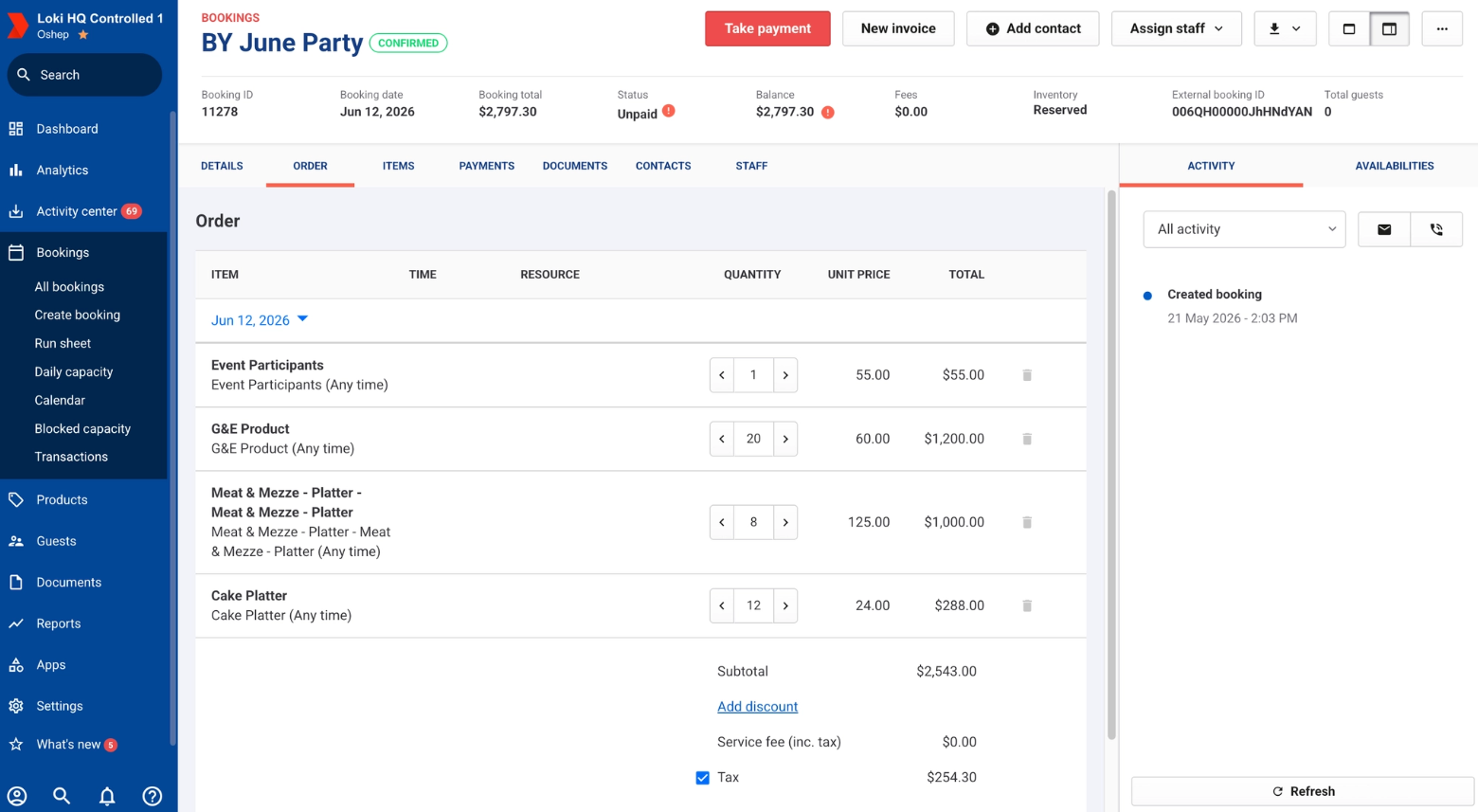Open the Payments tab

pos(487,166)
